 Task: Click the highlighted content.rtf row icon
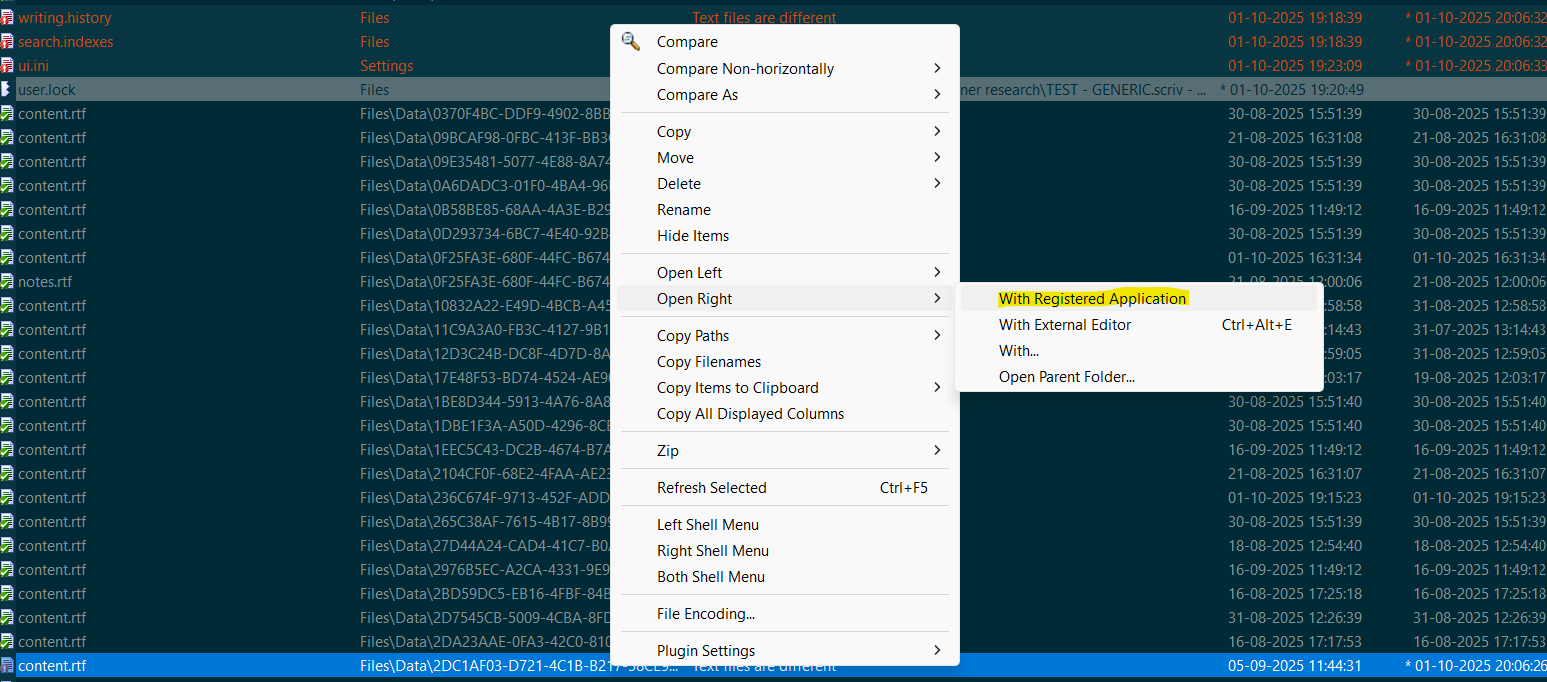(7, 666)
